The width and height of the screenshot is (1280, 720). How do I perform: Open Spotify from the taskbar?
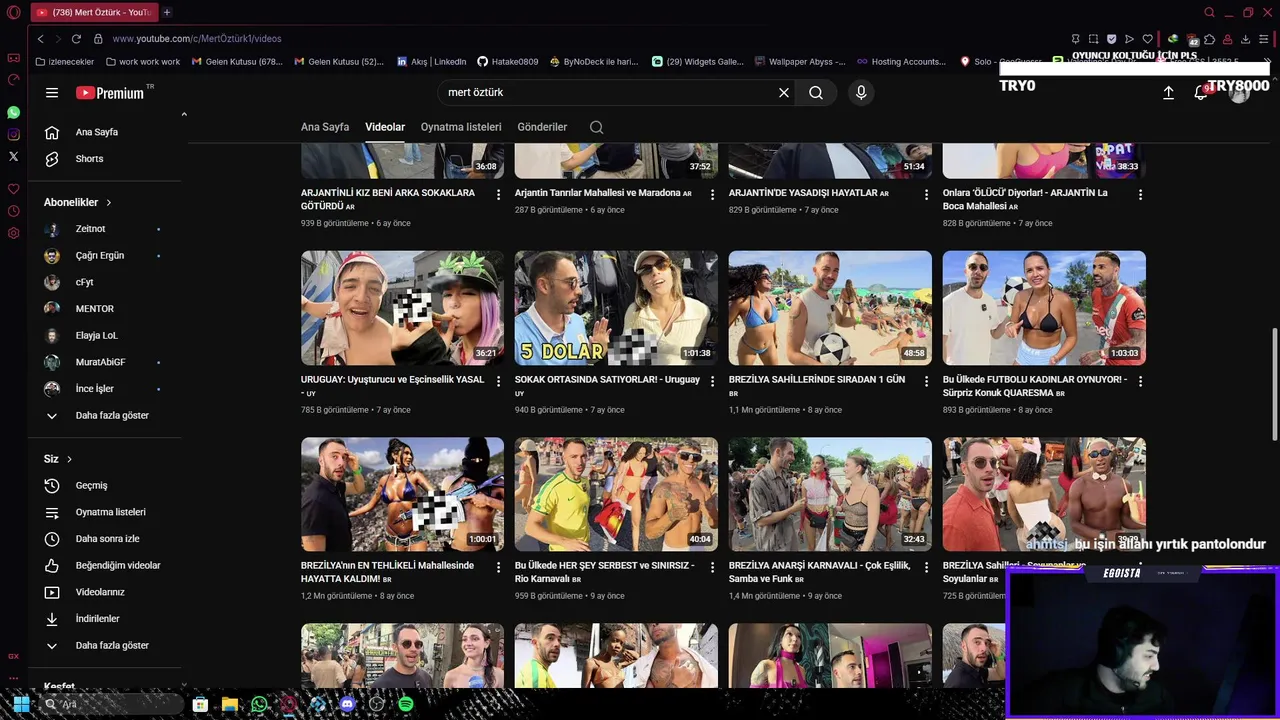click(405, 704)
